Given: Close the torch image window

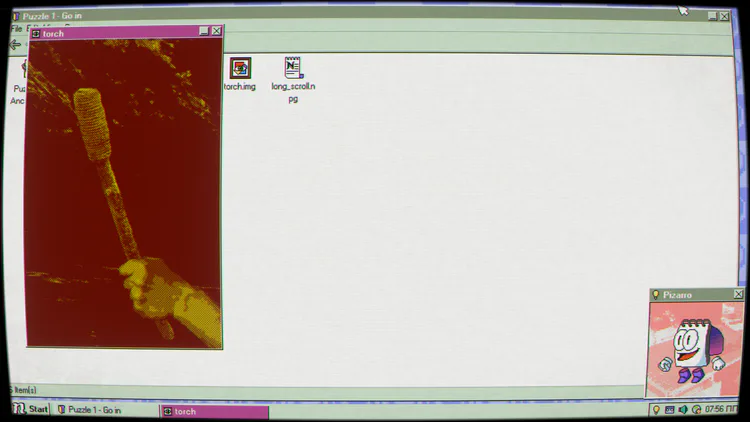Looking at the screenshot, I should [x=216, y=31].
